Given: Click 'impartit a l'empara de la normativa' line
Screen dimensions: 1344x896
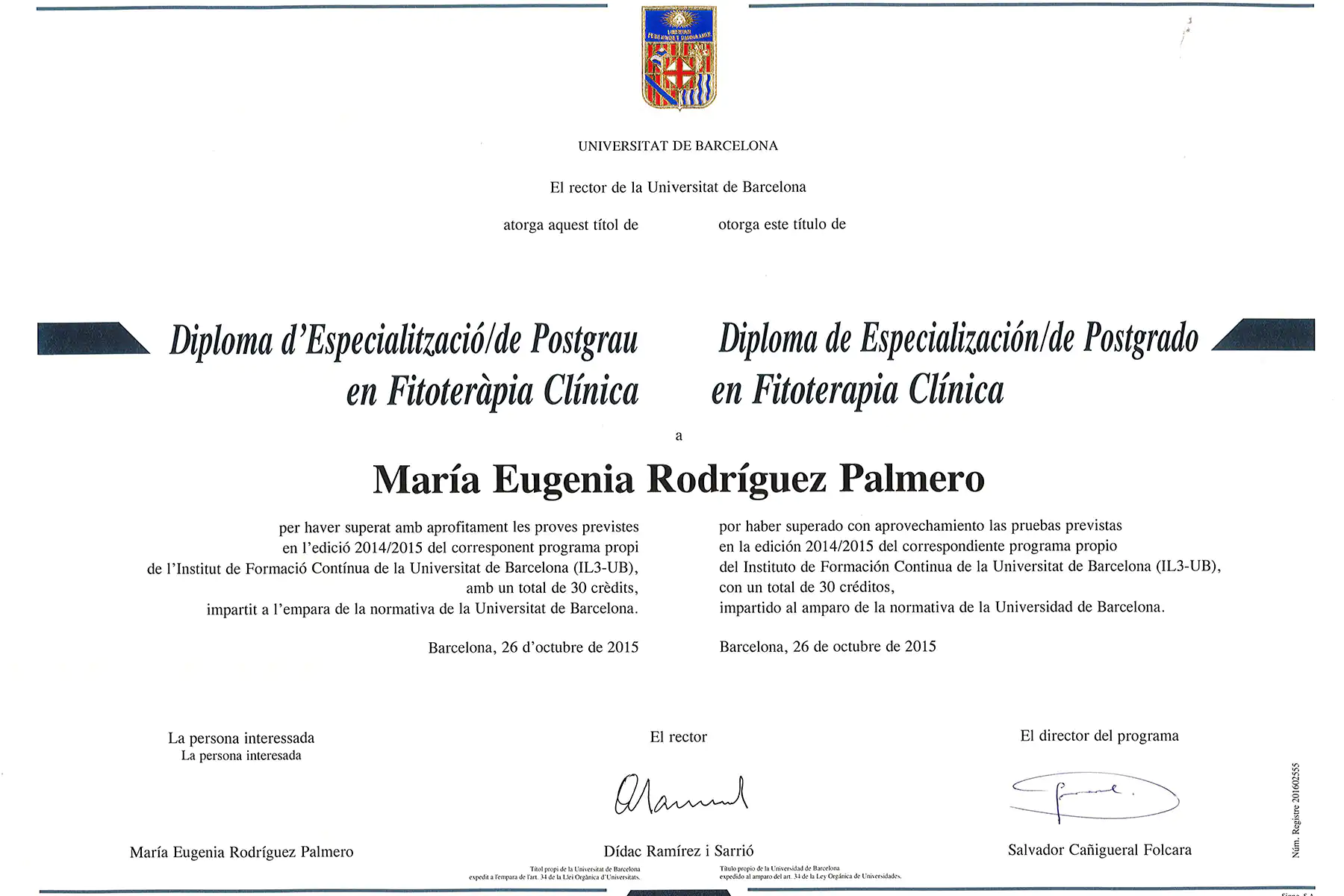Looking at the screenshot, I should point(423,609).
